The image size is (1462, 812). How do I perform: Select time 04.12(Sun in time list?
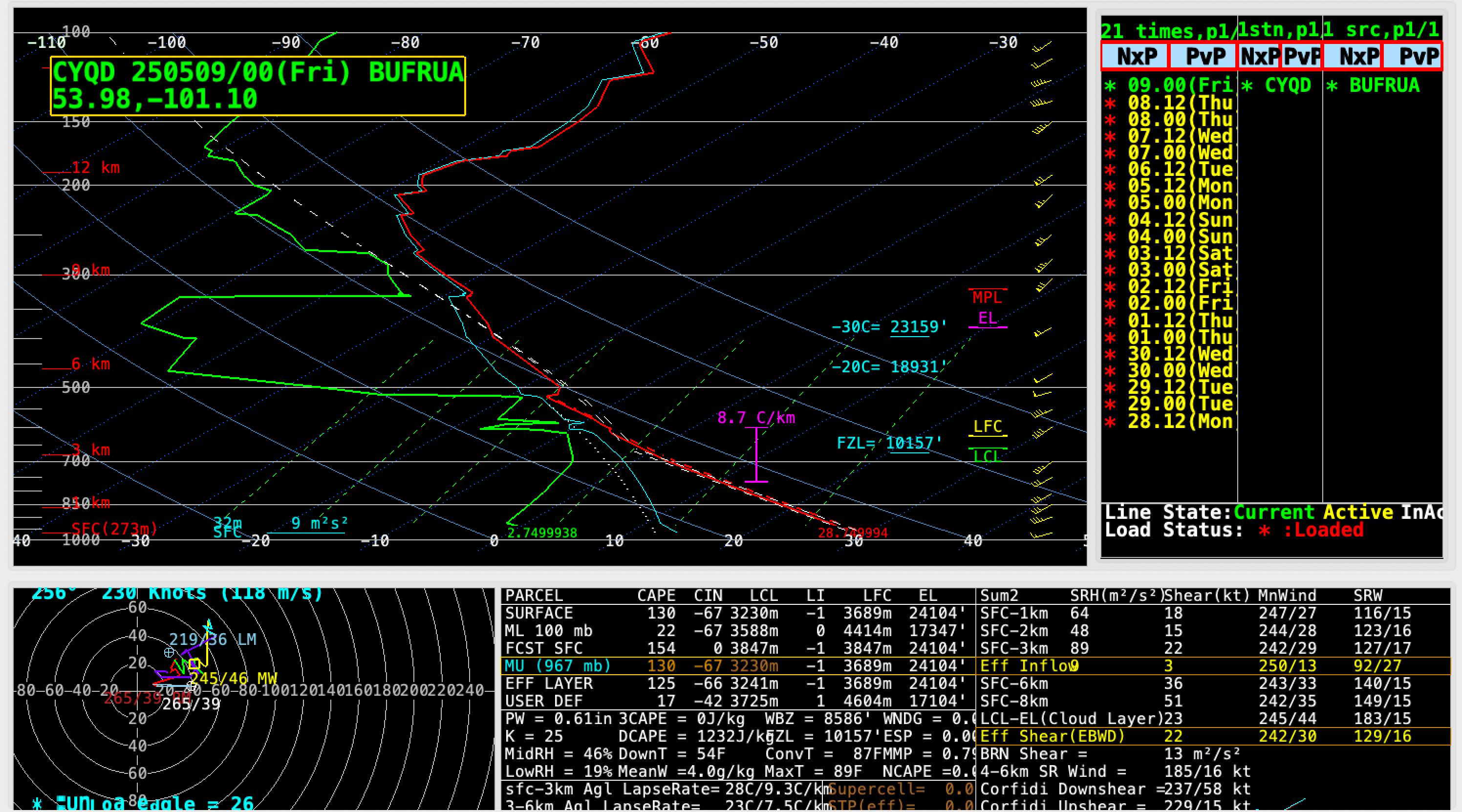click(1170, 220)
